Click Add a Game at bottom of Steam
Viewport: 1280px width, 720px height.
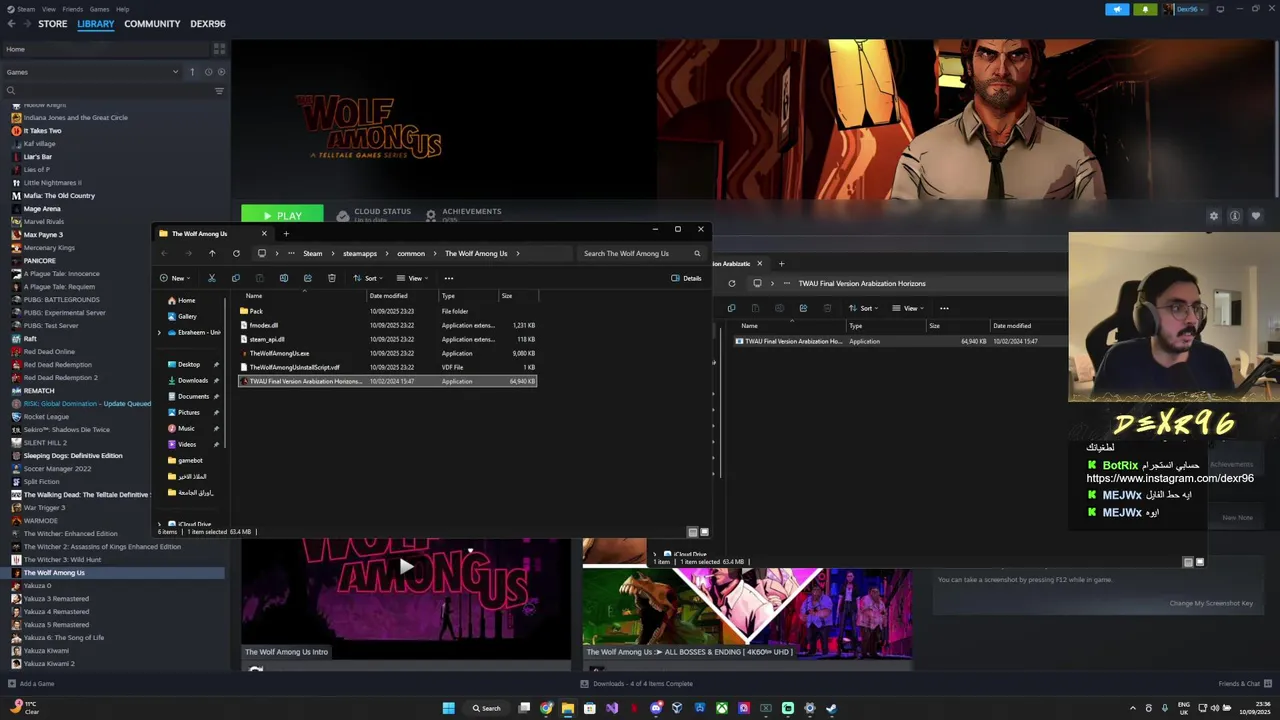[x=31, y=684]
